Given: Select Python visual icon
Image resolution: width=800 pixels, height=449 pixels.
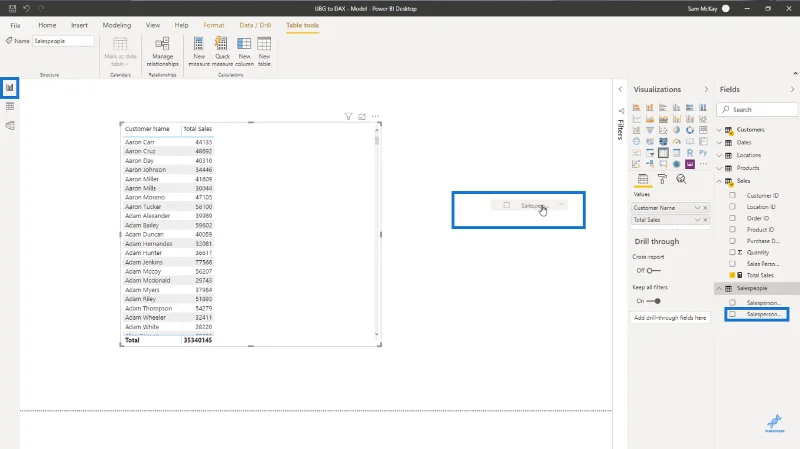Looking at the screenshot, I should click(x=703, y=153).
